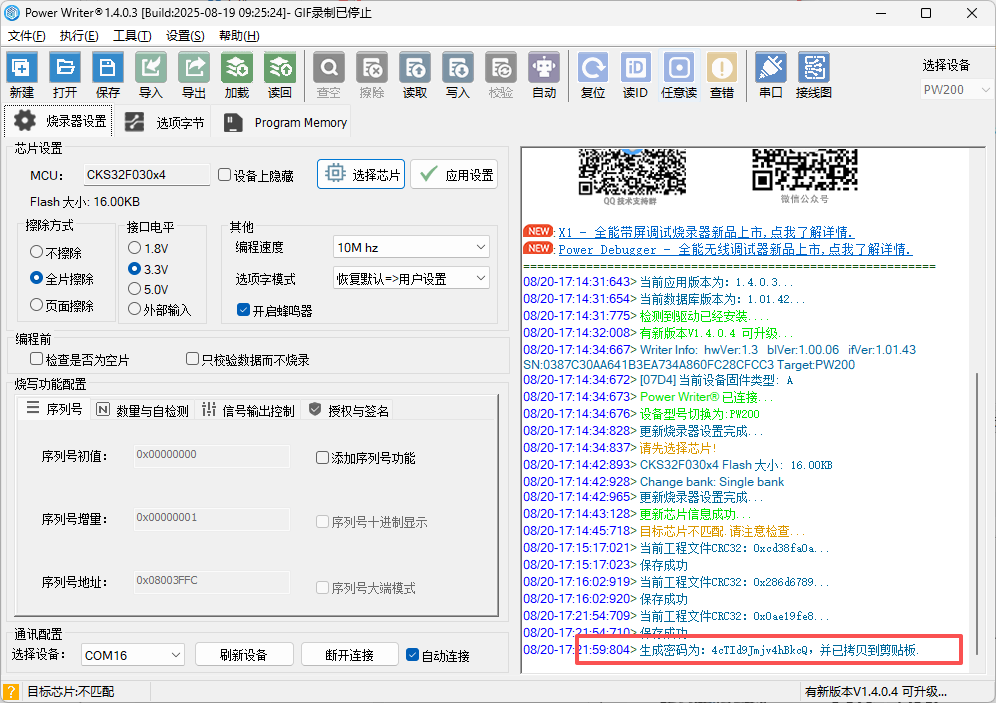Click the question mark status bar icon
The height and width of the screenshot is (703, 996).
tap(11, 692)
